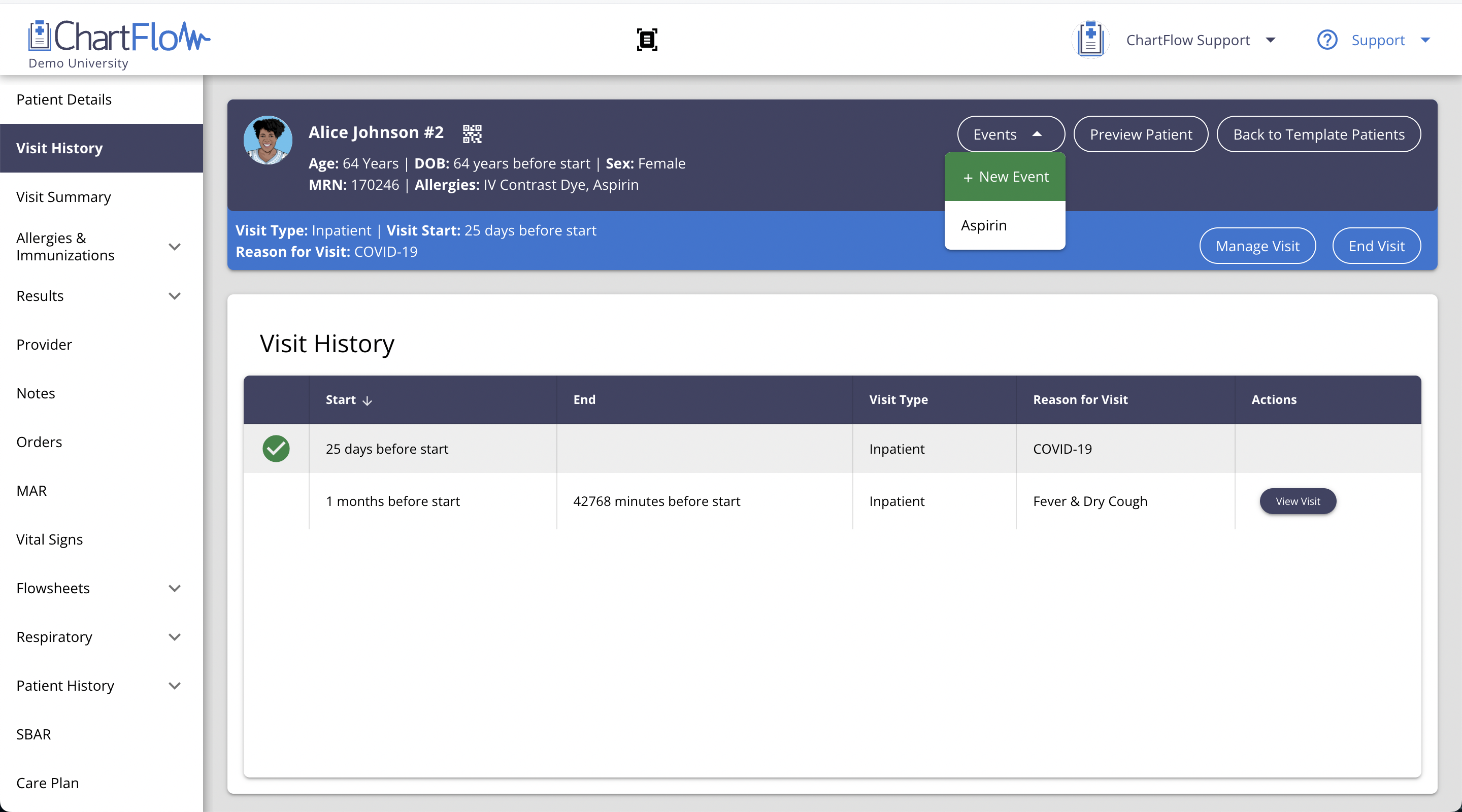1462x812 pixels.
Task: Open ChartFlow Support user dropdown arrow
Action: [1271, 40]
